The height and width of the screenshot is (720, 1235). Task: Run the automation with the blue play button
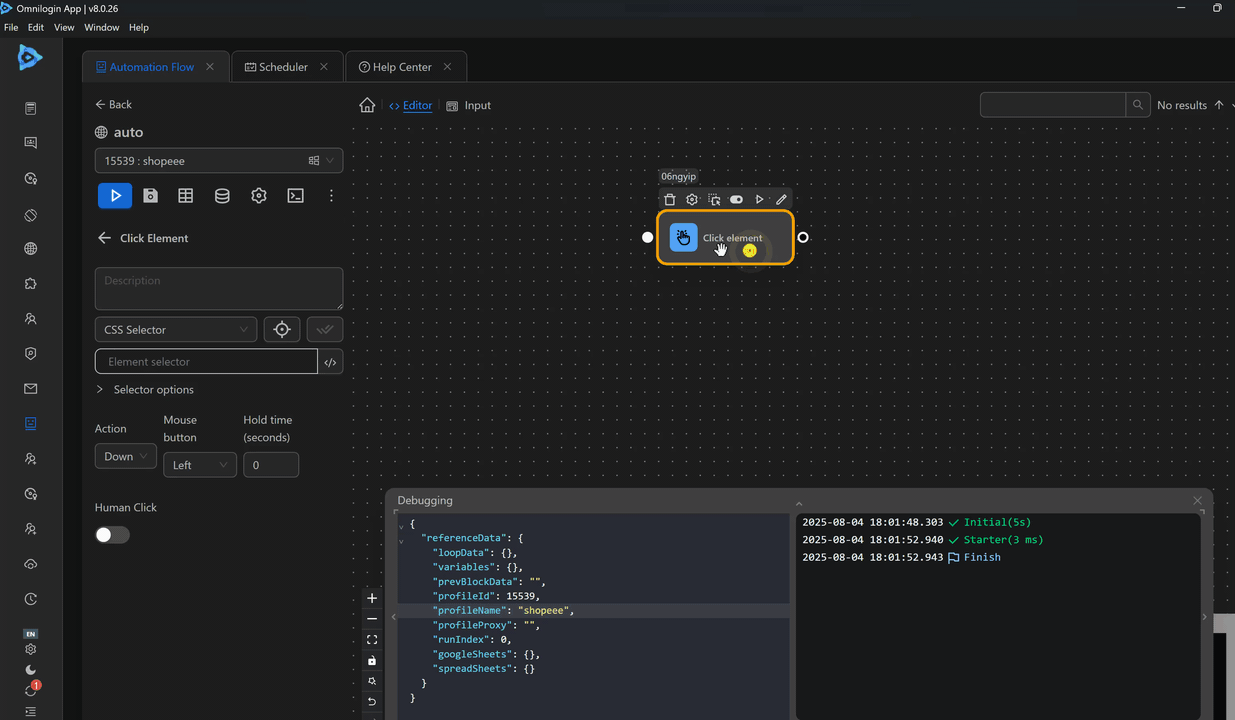pyautogui.click(x=115, y=196)
